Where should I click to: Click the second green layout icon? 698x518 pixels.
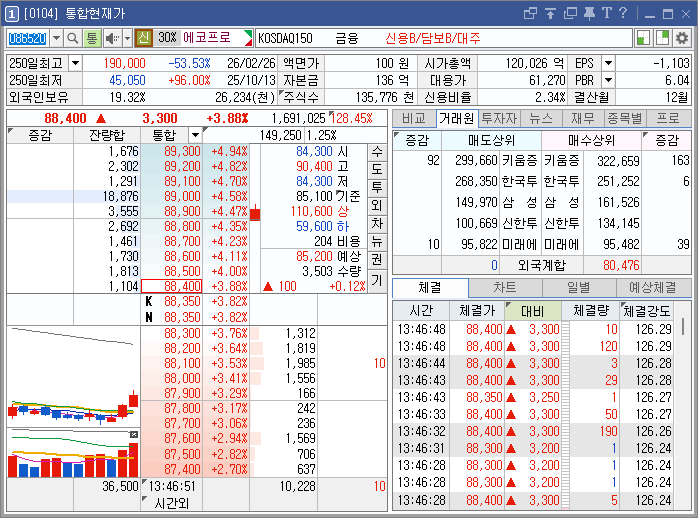[662, 38]
